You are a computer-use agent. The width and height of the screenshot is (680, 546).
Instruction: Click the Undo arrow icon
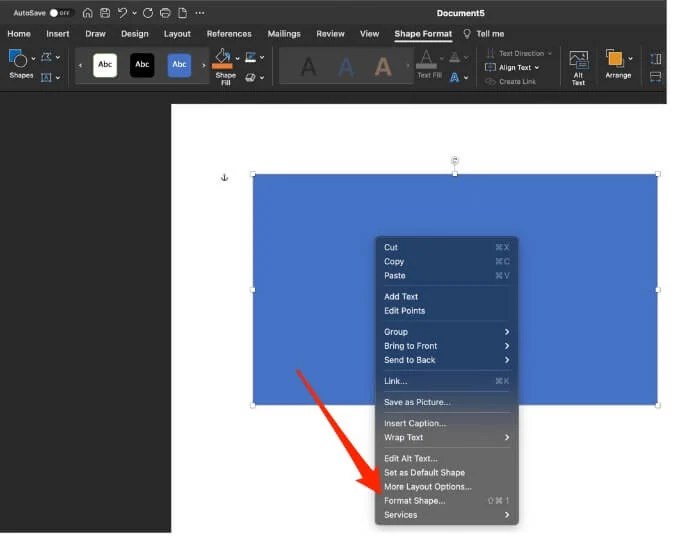(x=123, y=13)
